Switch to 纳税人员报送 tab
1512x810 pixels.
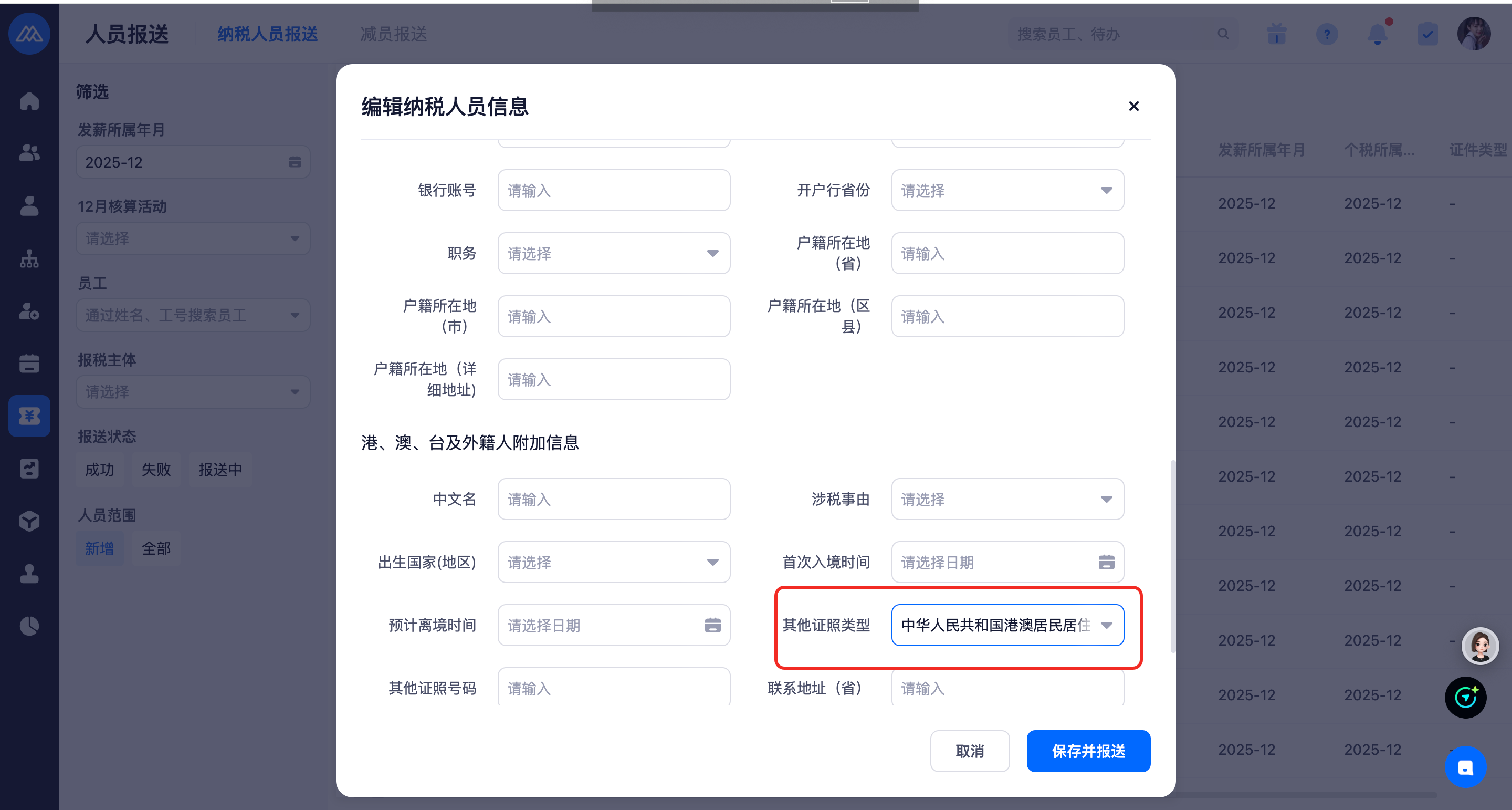267,34
